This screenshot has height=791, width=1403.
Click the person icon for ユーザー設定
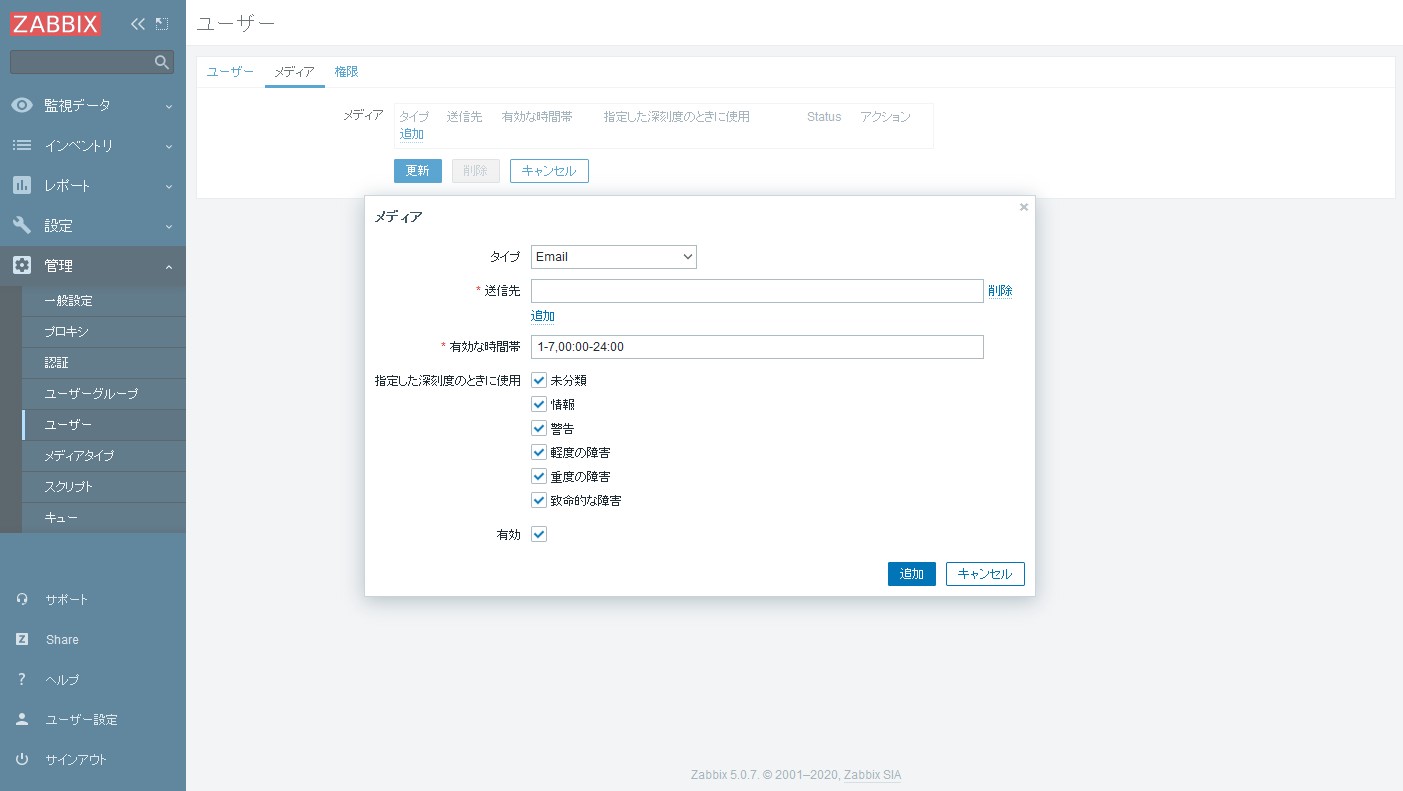click(22, 719)
